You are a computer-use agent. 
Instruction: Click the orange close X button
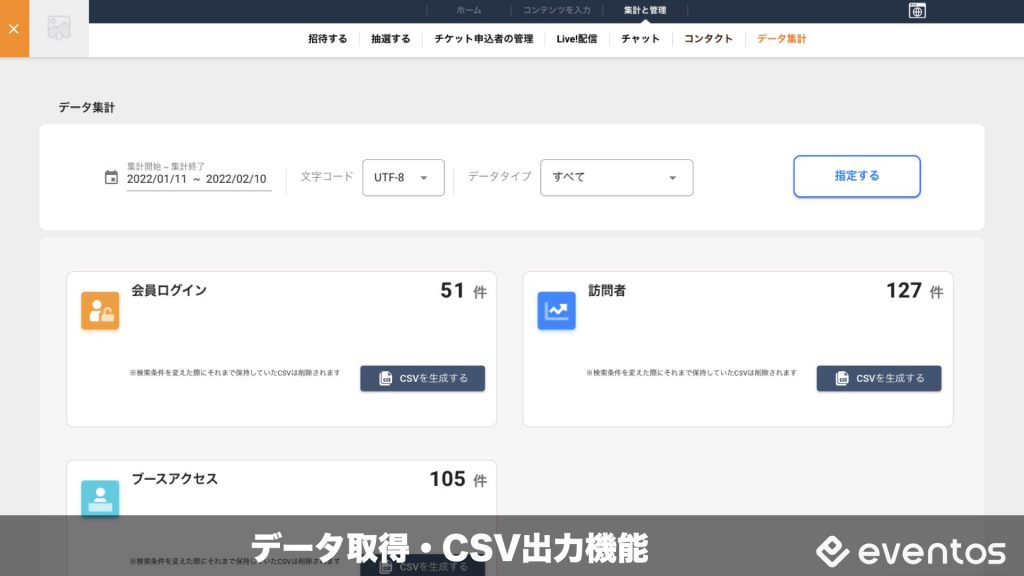[x=14, y=29]
